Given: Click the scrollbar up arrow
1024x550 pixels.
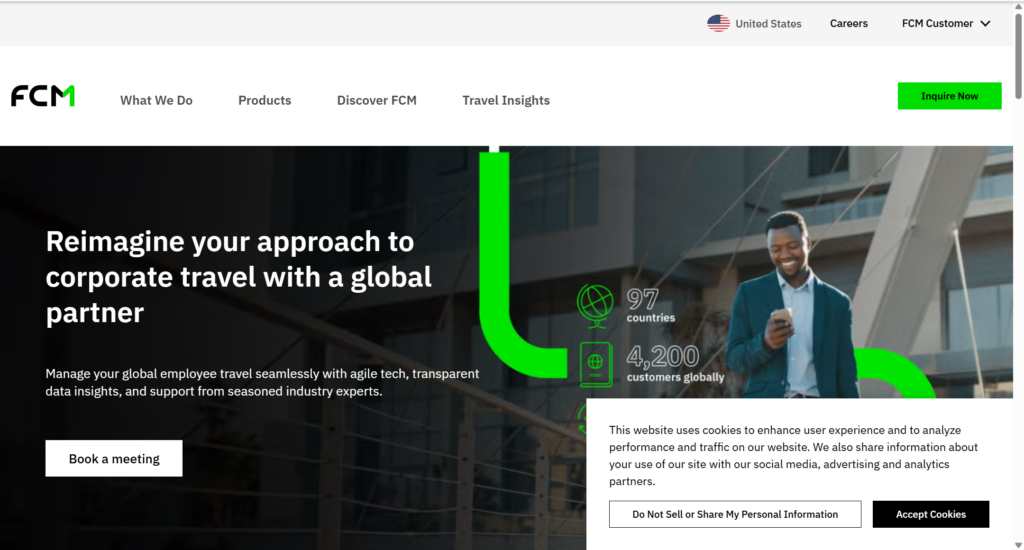Looking at the screenshot, I should click(1017, 8).
